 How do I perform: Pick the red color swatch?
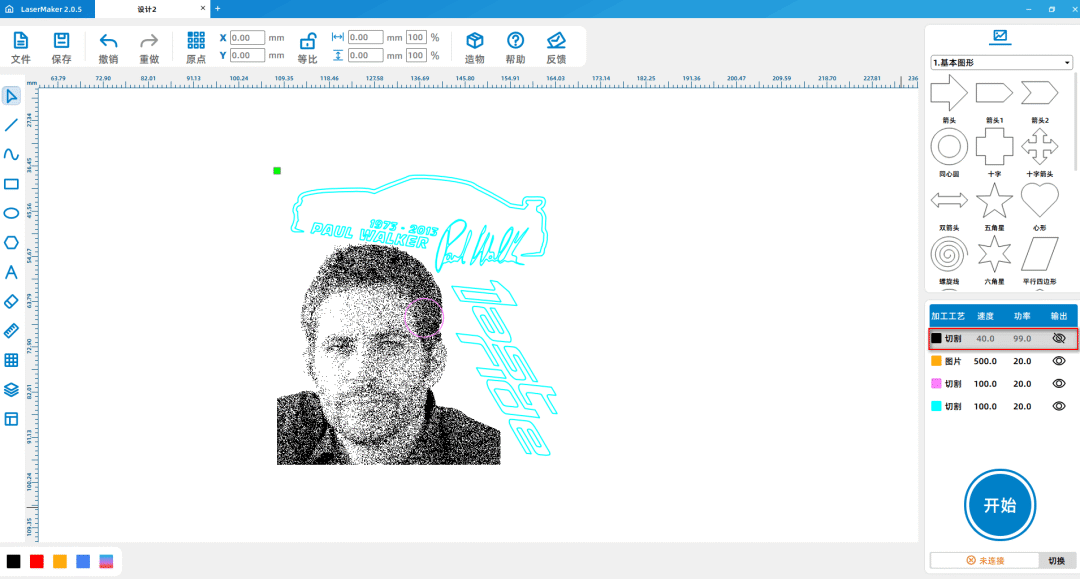tap(37, 562)
